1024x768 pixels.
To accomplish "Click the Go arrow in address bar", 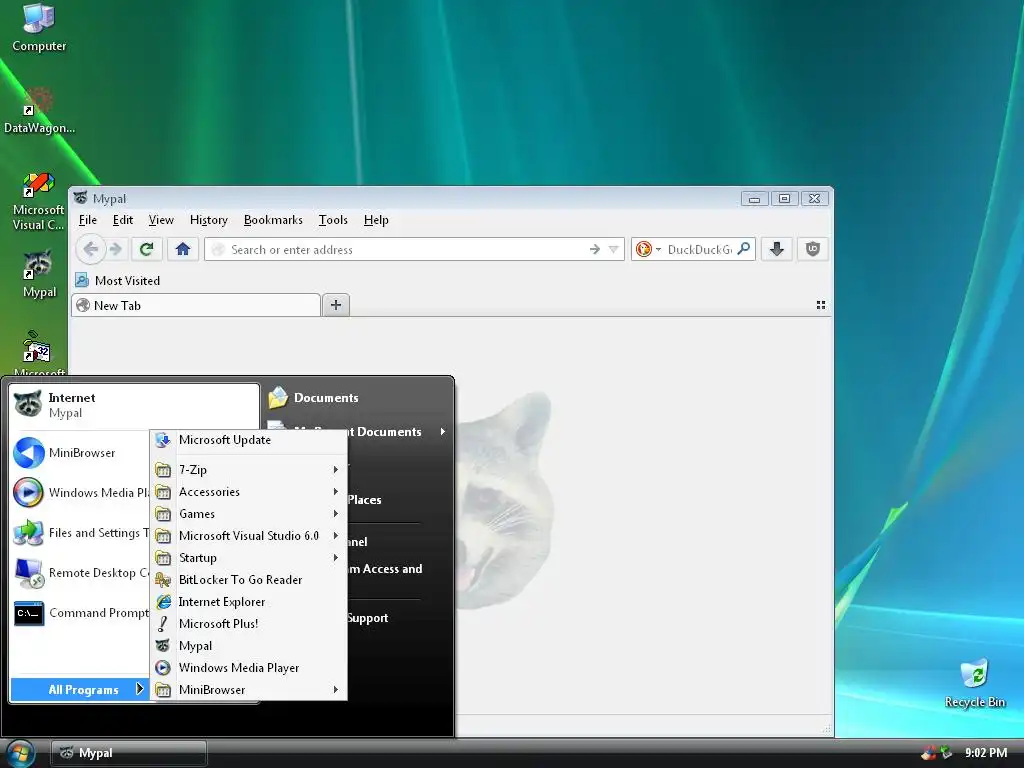I will 594,249.
